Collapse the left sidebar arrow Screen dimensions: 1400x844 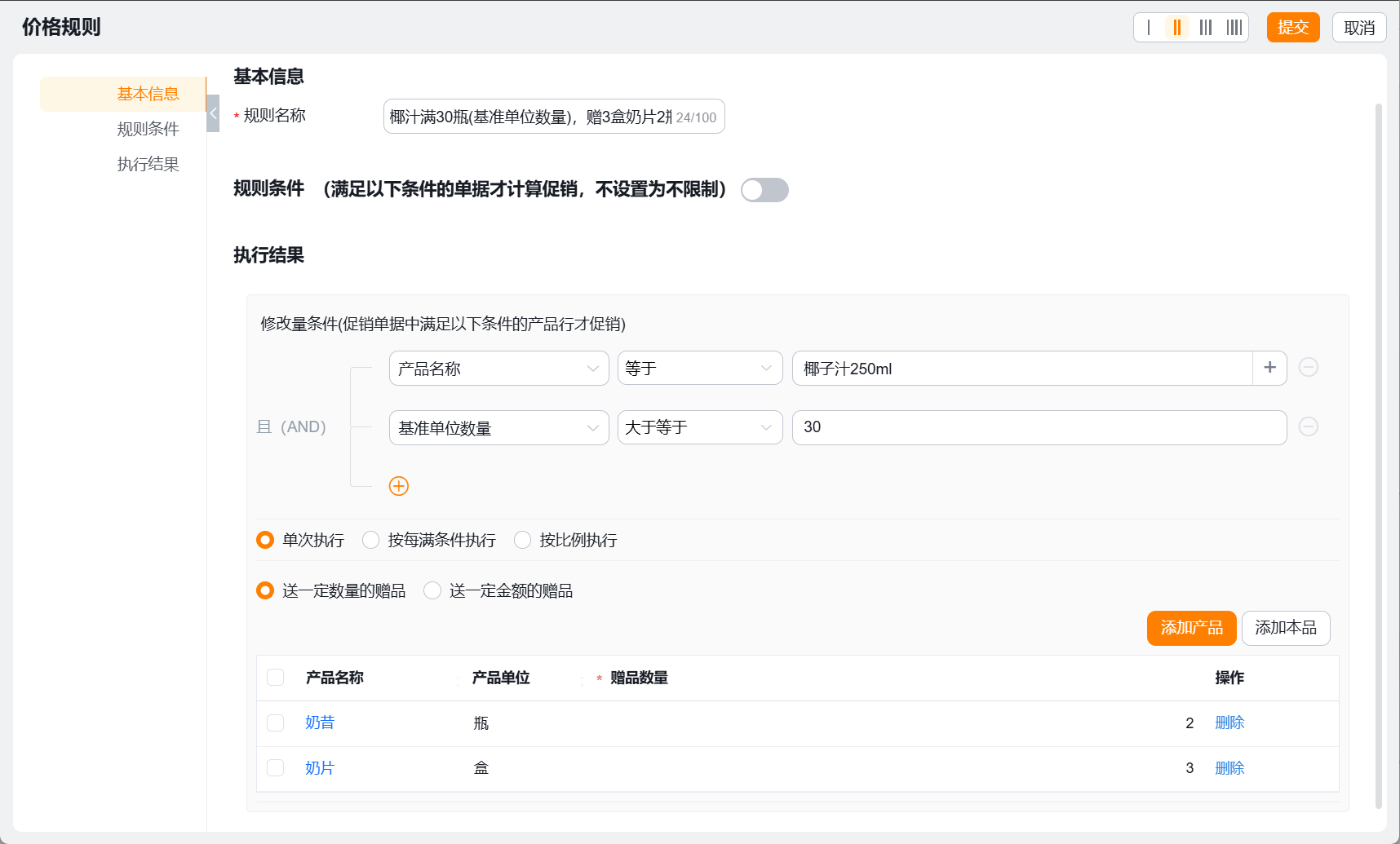click(x=213, y=113)
